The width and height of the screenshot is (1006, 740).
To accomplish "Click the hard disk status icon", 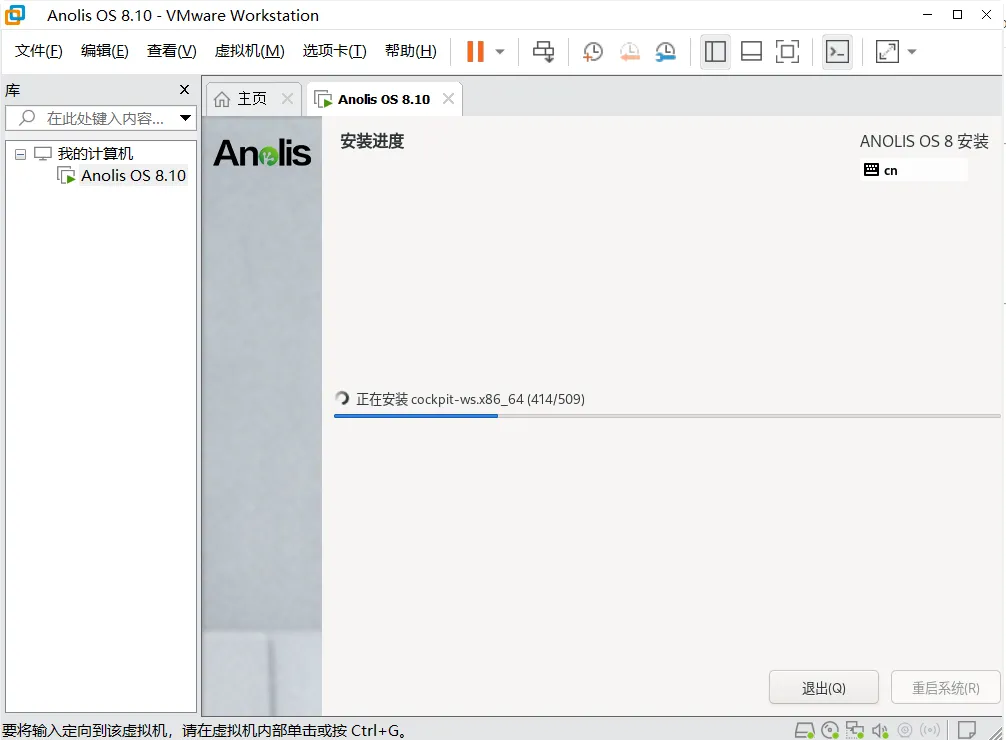I will (805, 730).
